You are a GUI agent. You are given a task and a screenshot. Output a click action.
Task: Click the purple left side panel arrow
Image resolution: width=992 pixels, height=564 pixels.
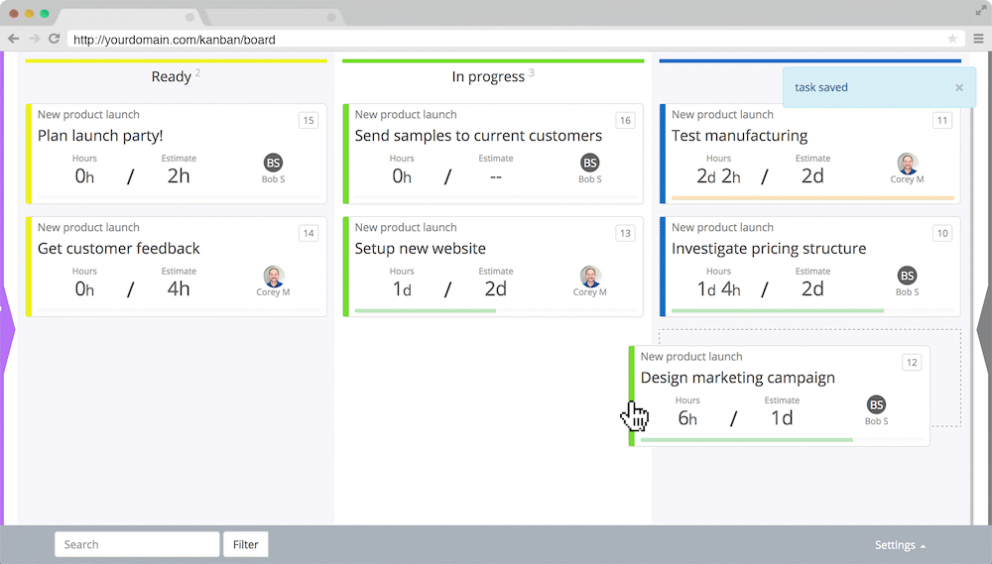[x=8, y=329]
